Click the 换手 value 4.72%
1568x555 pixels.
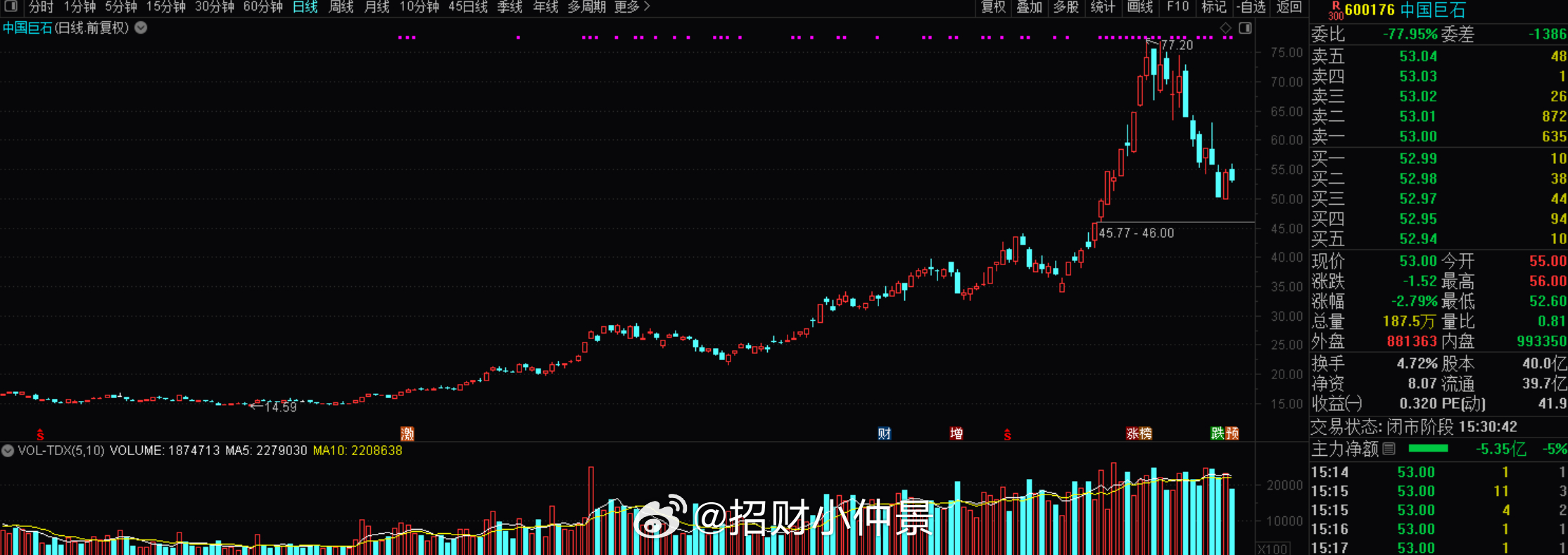pyautogui.click(x=1417, y=364)
